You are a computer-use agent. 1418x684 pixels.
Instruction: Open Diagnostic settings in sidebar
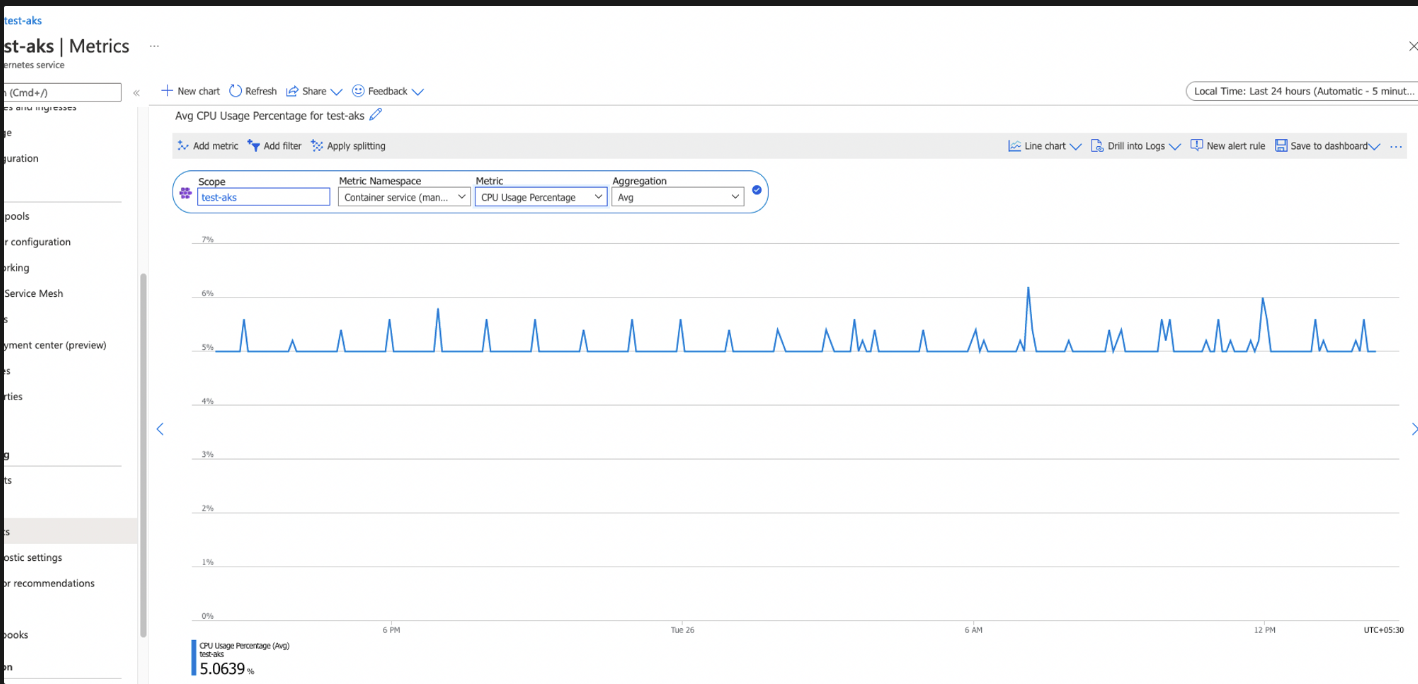(32, 557)
